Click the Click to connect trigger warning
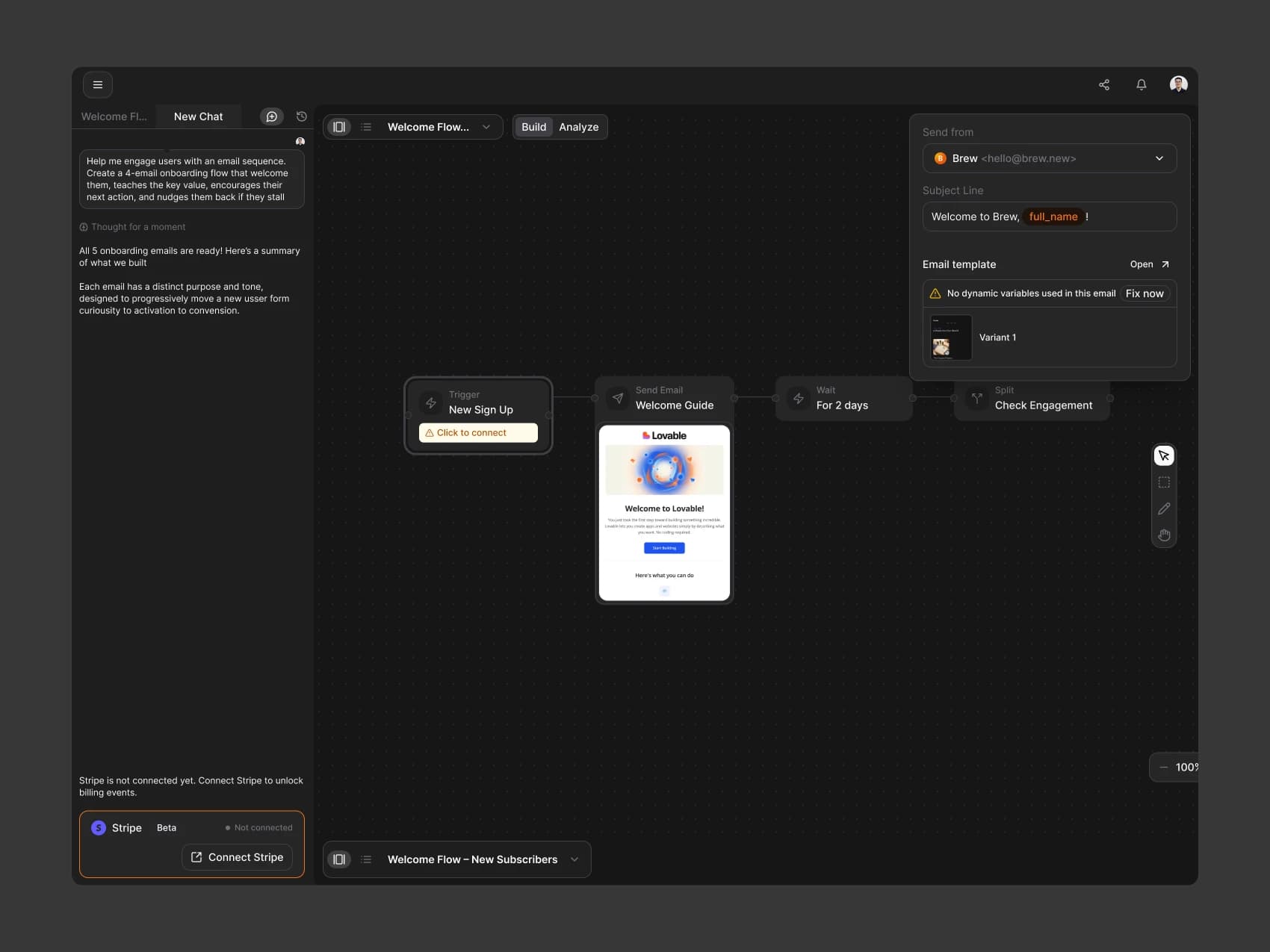This screenshot has height=952, width=1270. 478,433
